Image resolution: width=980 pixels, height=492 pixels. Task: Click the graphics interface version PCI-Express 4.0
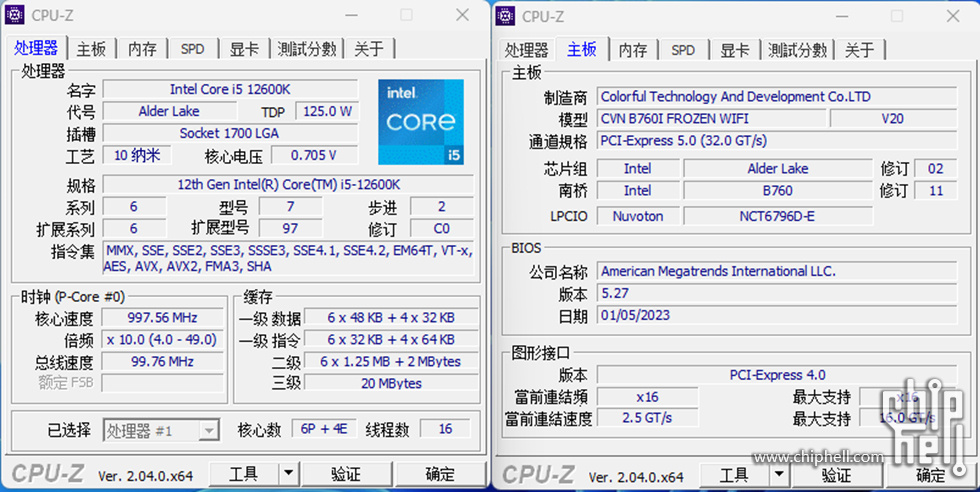pos(777,375)
